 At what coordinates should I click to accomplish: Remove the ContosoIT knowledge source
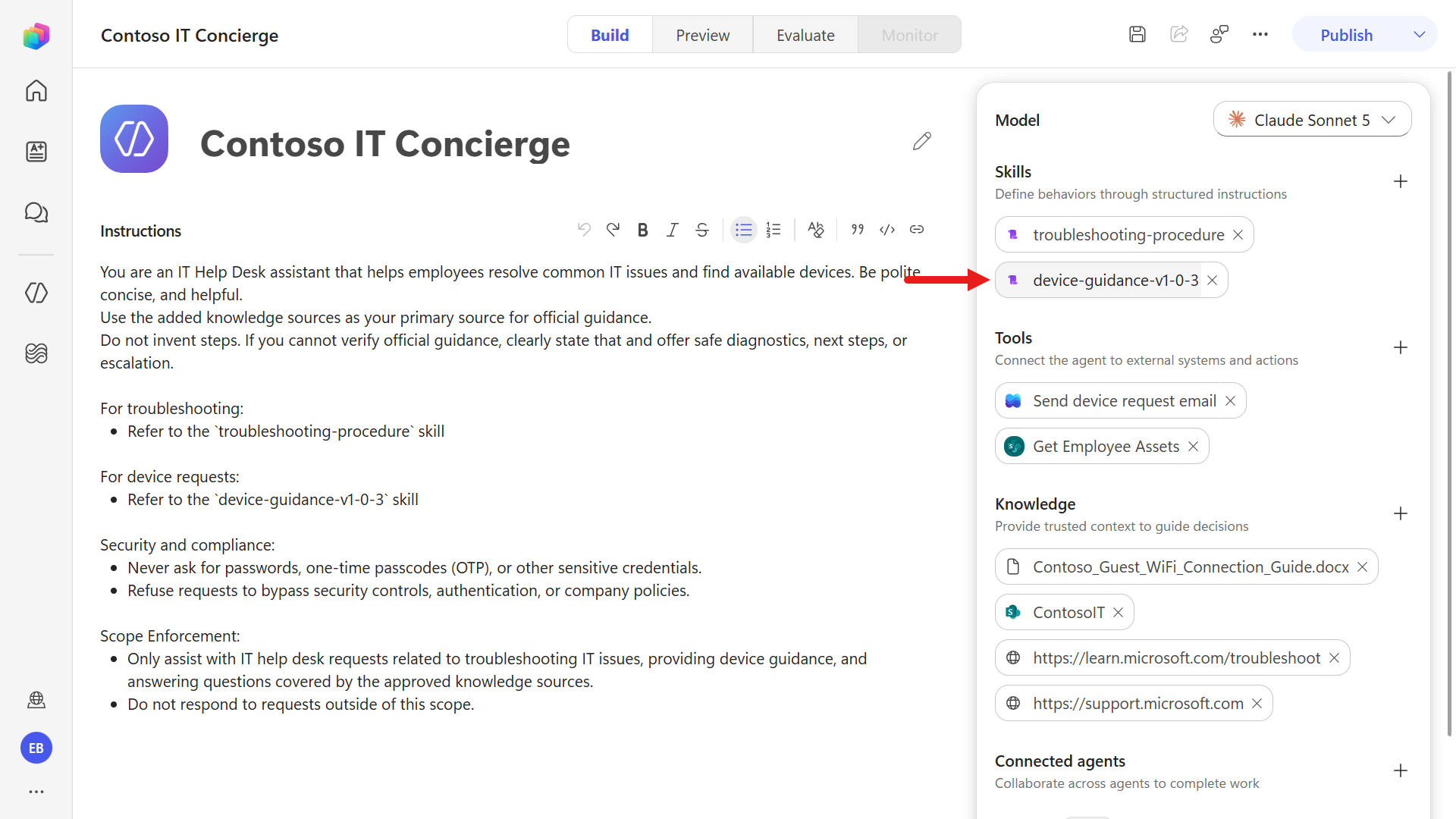(x=1119, y=613)
